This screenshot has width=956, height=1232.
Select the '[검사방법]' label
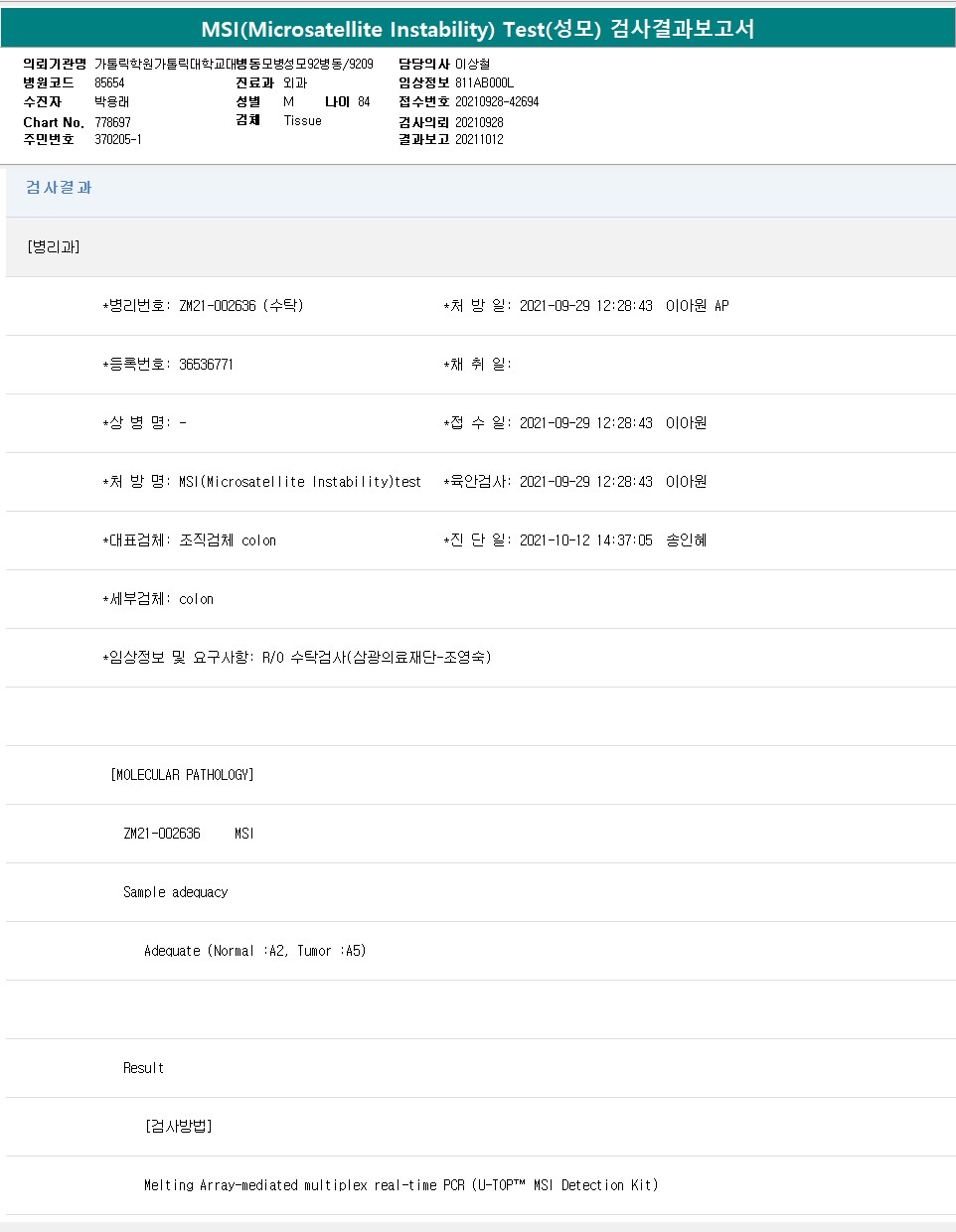tap(179, 1127)
